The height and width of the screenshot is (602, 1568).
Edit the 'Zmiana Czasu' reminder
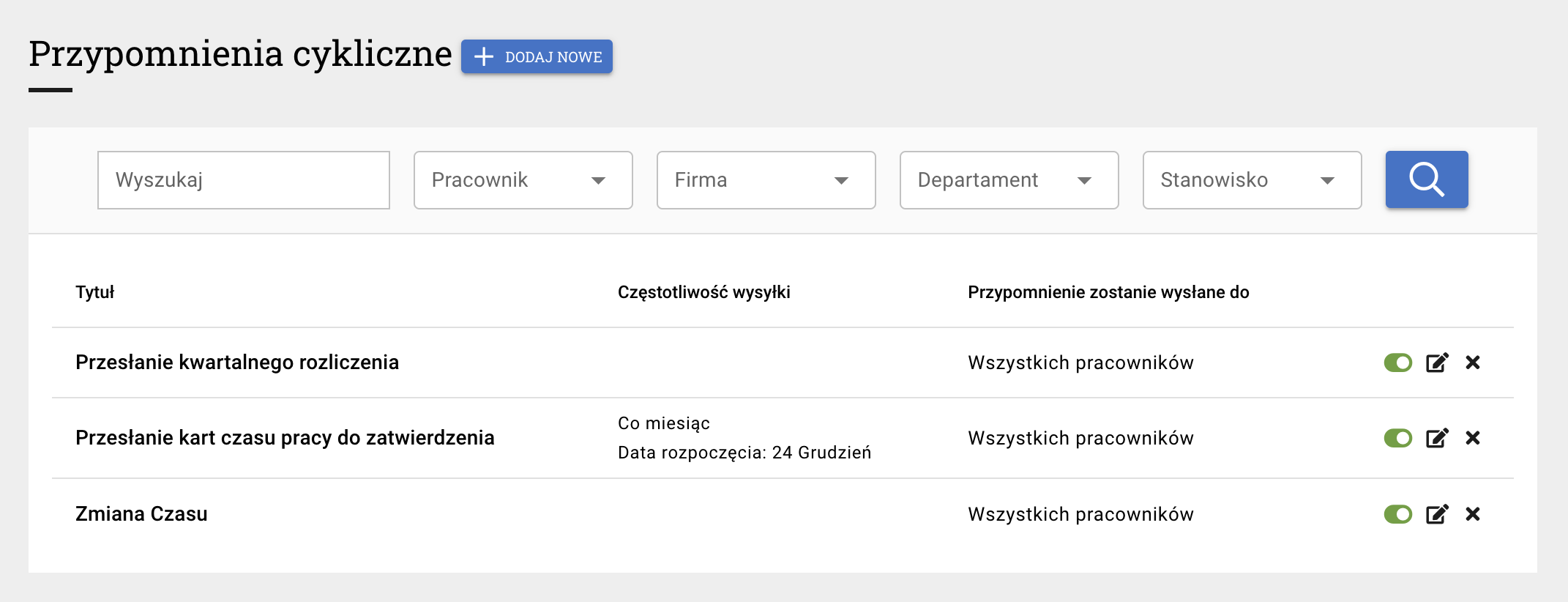pyautogui.click(x=1437, y=514)
